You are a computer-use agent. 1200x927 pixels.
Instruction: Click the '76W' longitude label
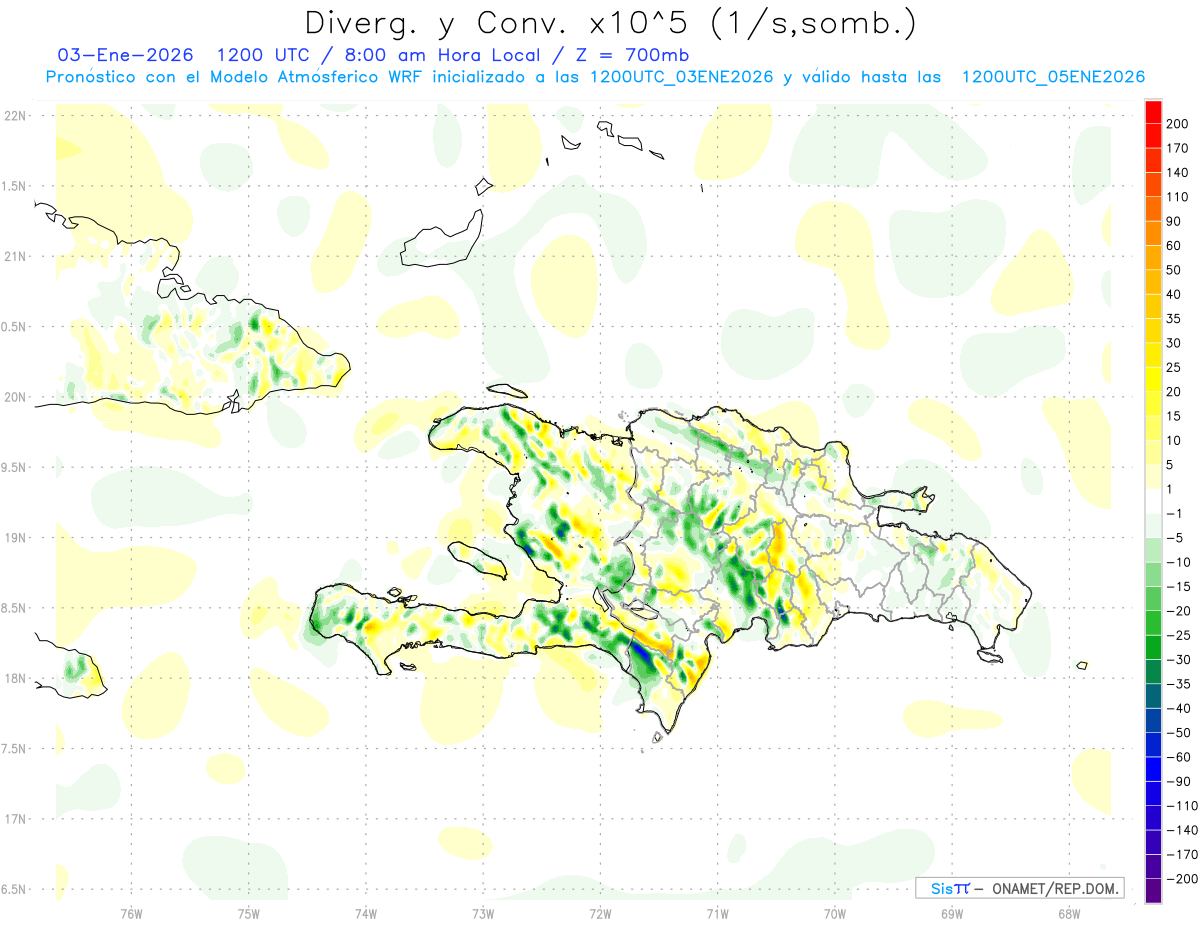(x=131, y=913)
